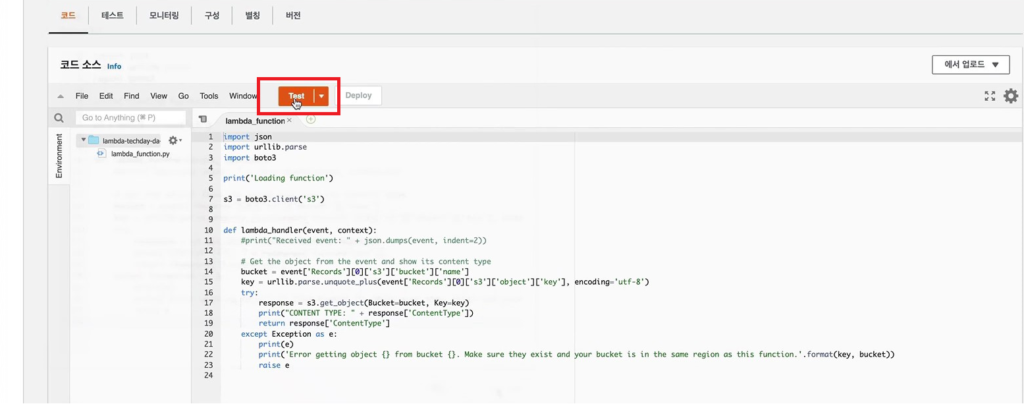Select the lambda_function.py file icon

pos(101,154)
